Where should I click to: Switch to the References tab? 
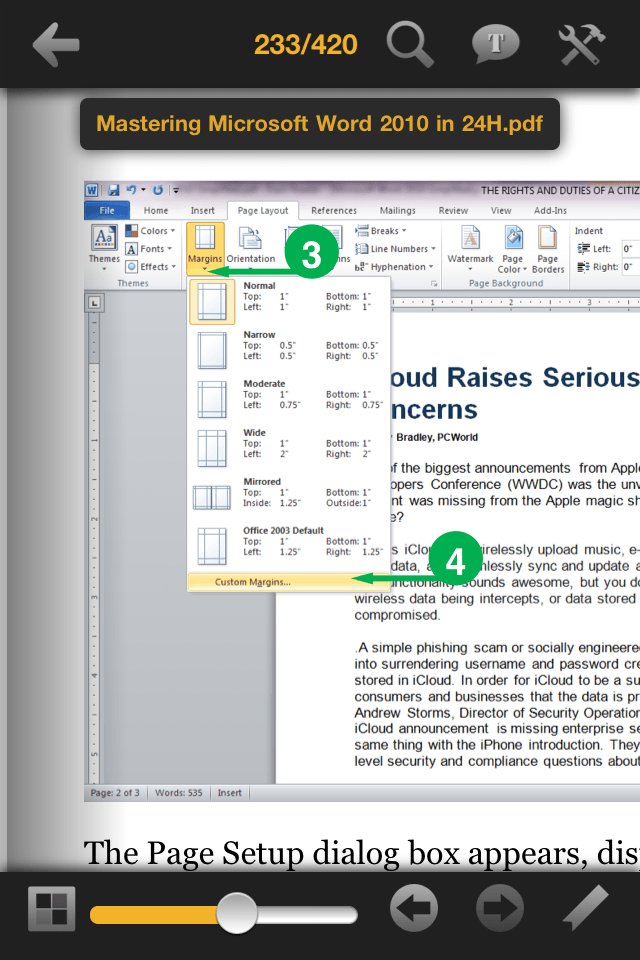[334, 211]
